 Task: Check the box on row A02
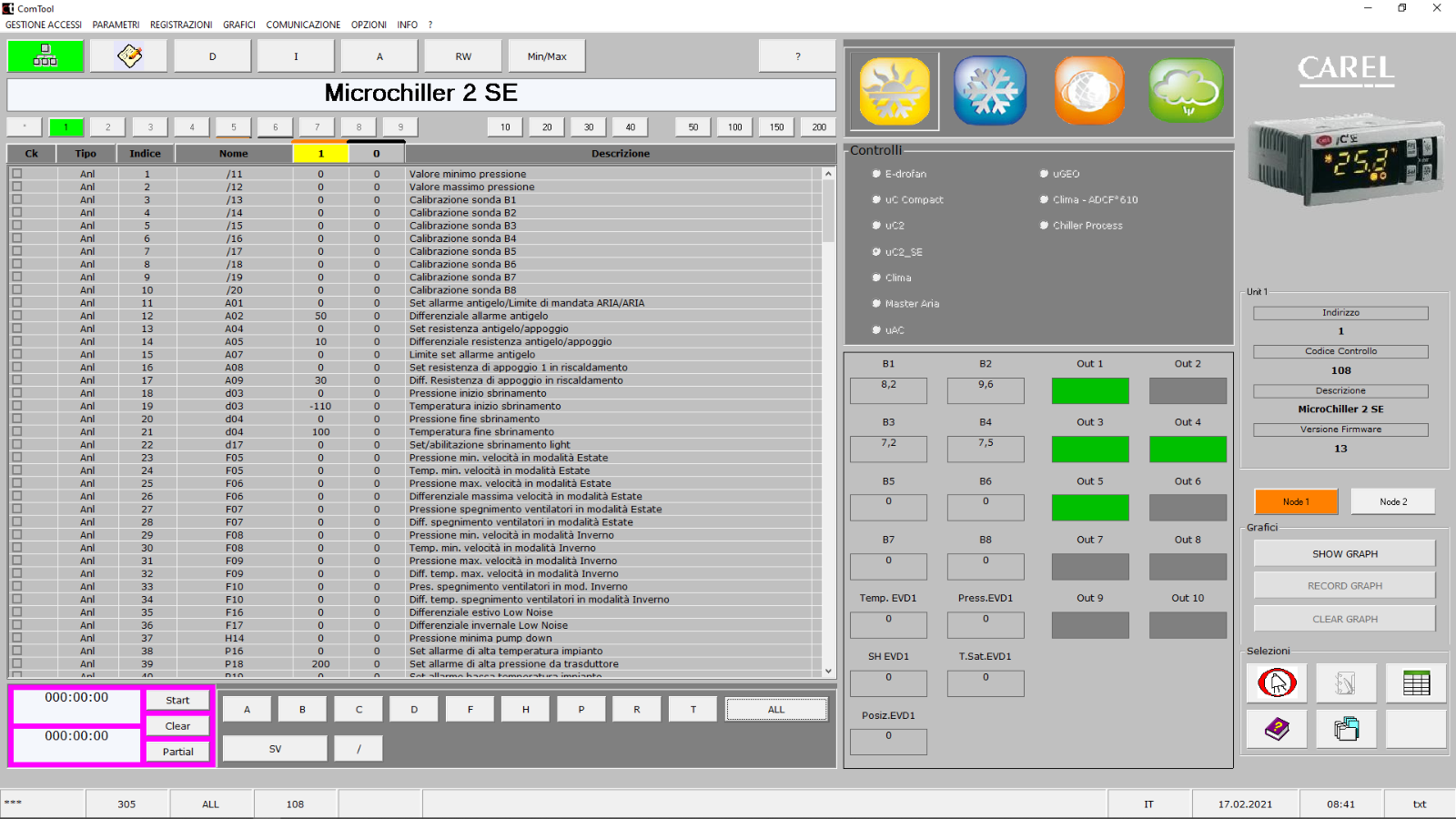(x=16, y=315)
